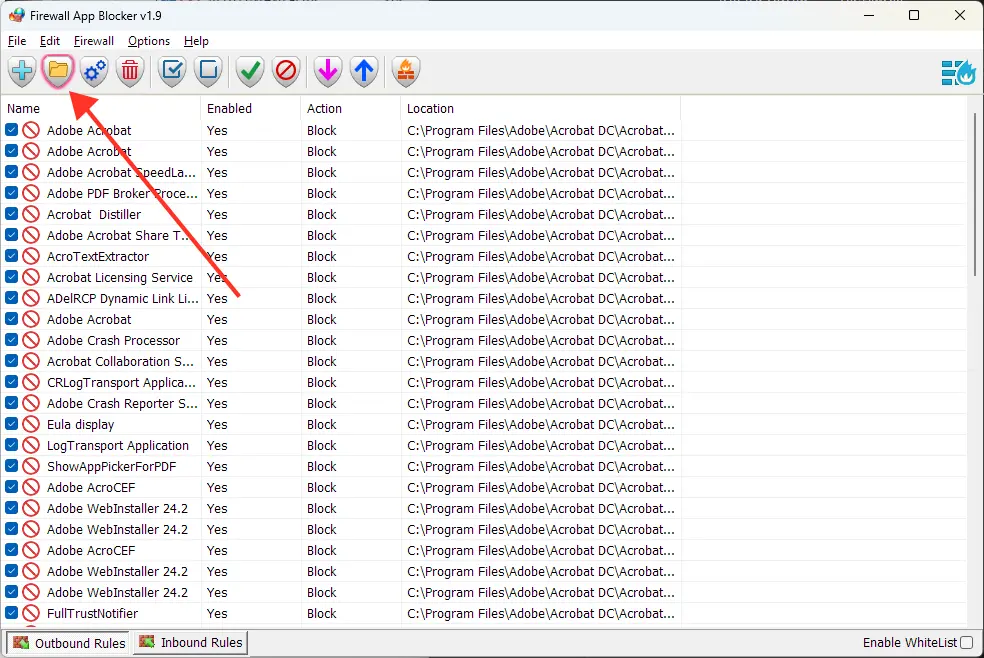Click the block icon beside LogTransport Application
Screen dimensions: 984x658
pos(31,445)
